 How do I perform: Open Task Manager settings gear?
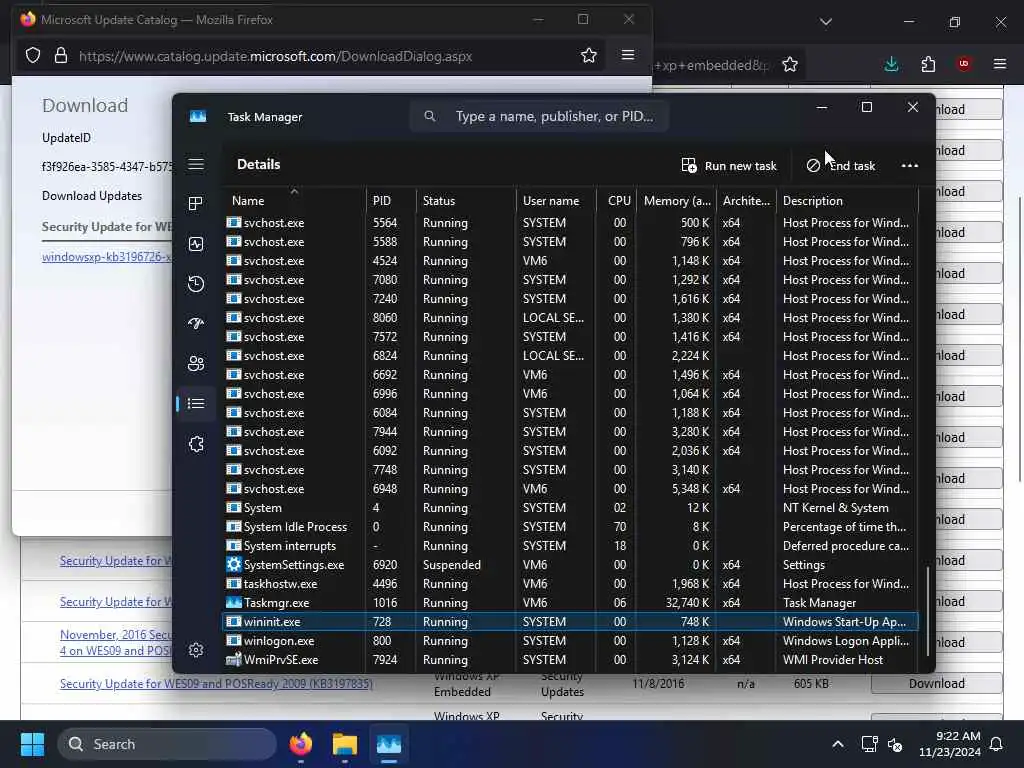(x=196, y=650)
